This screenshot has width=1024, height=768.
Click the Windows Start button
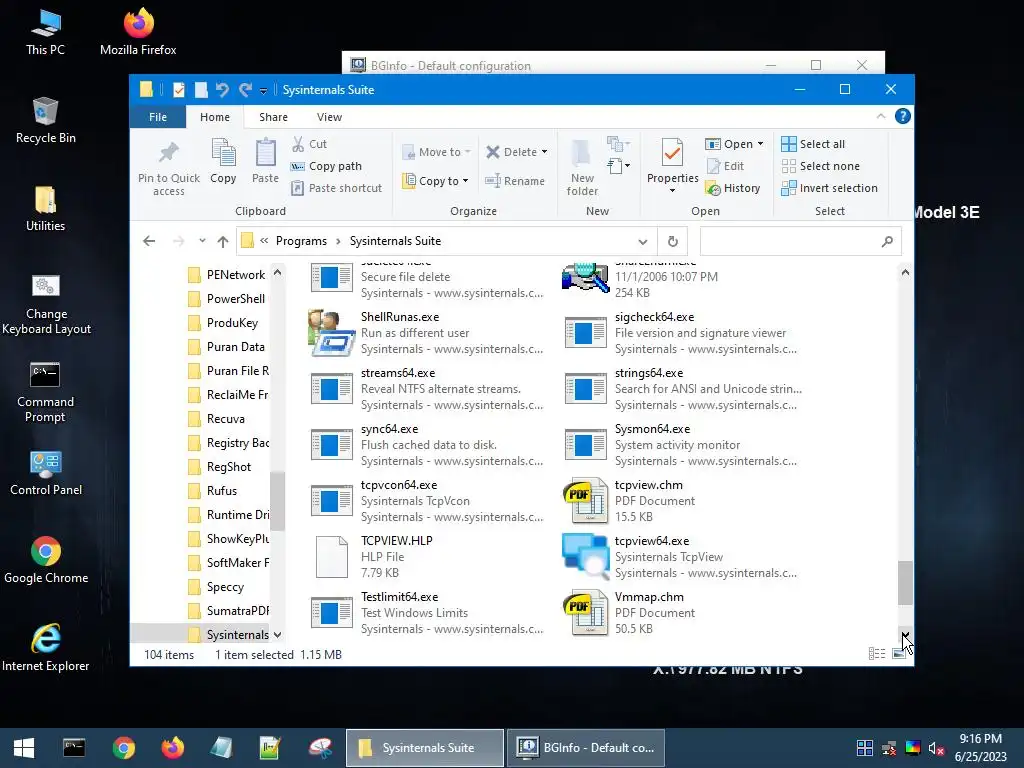tap(24, 748)
